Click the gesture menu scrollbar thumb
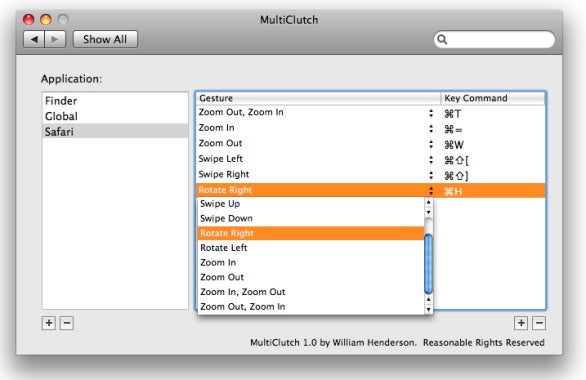Viewport: 586px width, 380px height. coord(428,264)
